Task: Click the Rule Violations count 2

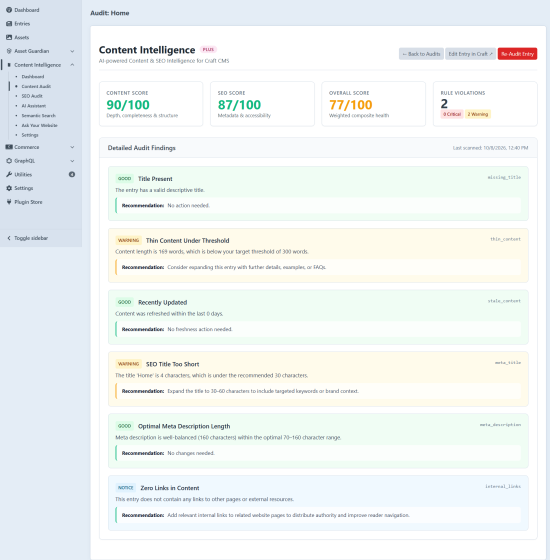Action: point(444,104)
